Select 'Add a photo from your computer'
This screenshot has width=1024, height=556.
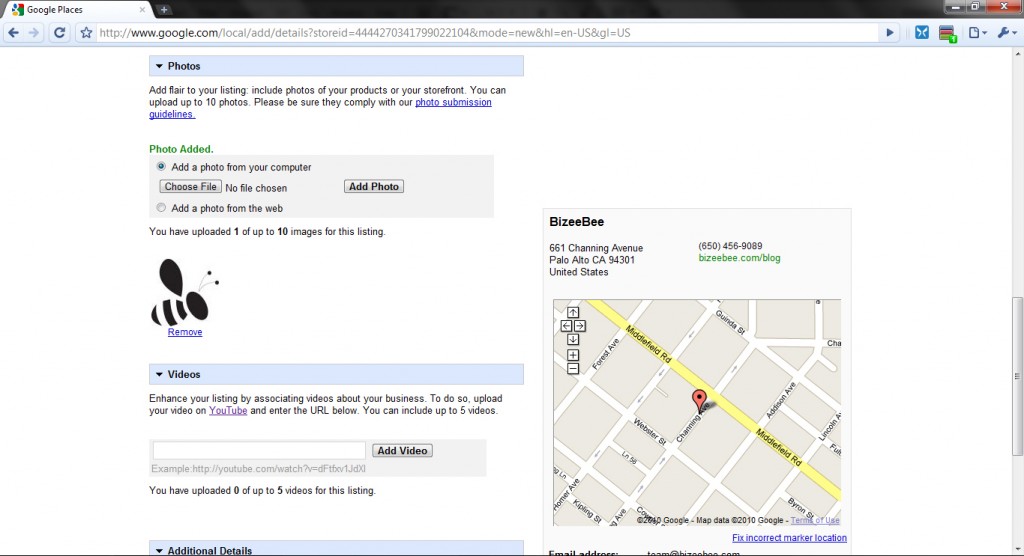click(x=161, y=167)
